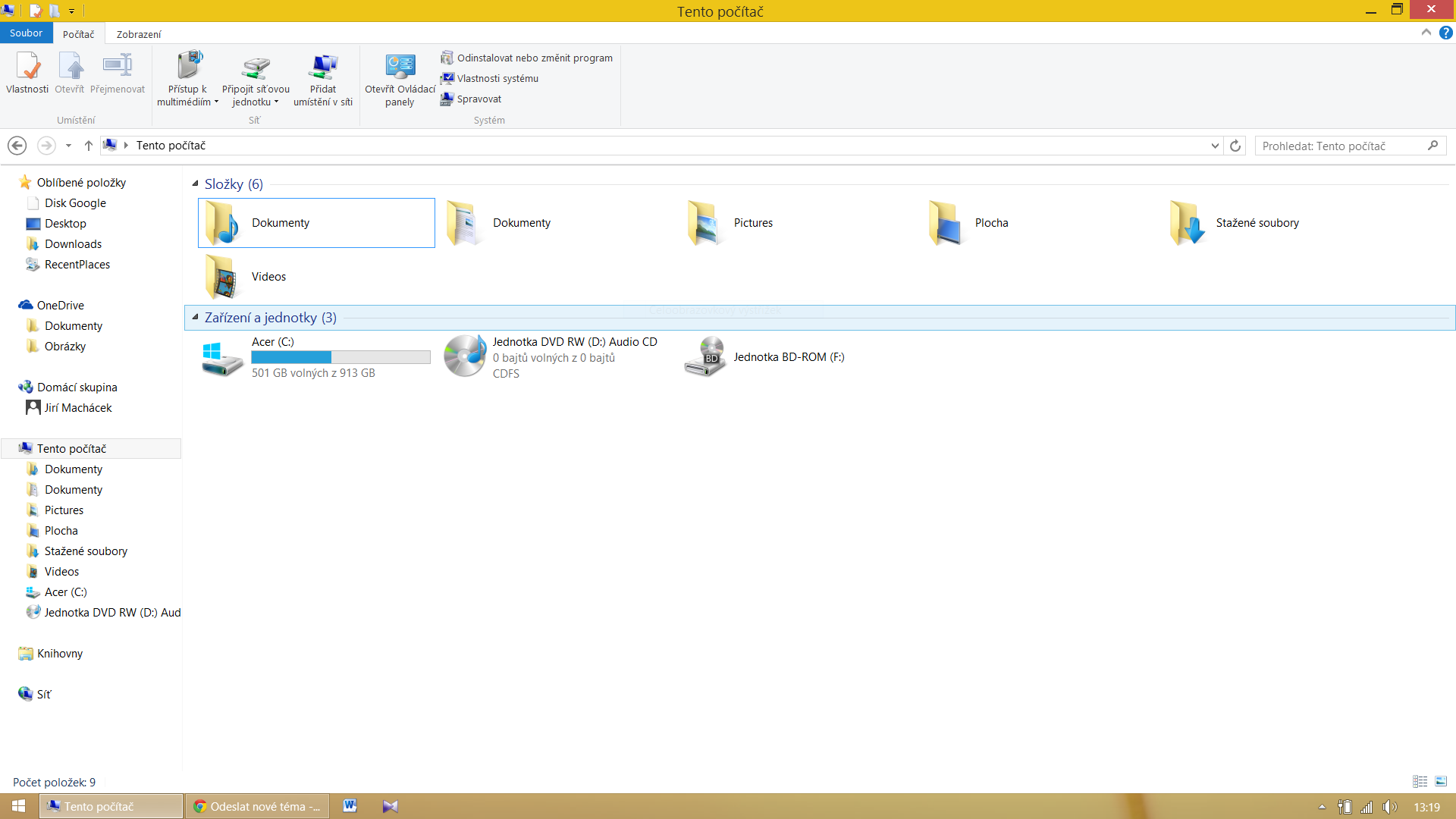Image resolution: width=1456 pixels, height=819 pixels.
Task: Click the Vlastnosti properties icon in ribbon
Action: (x=27, y=67)
